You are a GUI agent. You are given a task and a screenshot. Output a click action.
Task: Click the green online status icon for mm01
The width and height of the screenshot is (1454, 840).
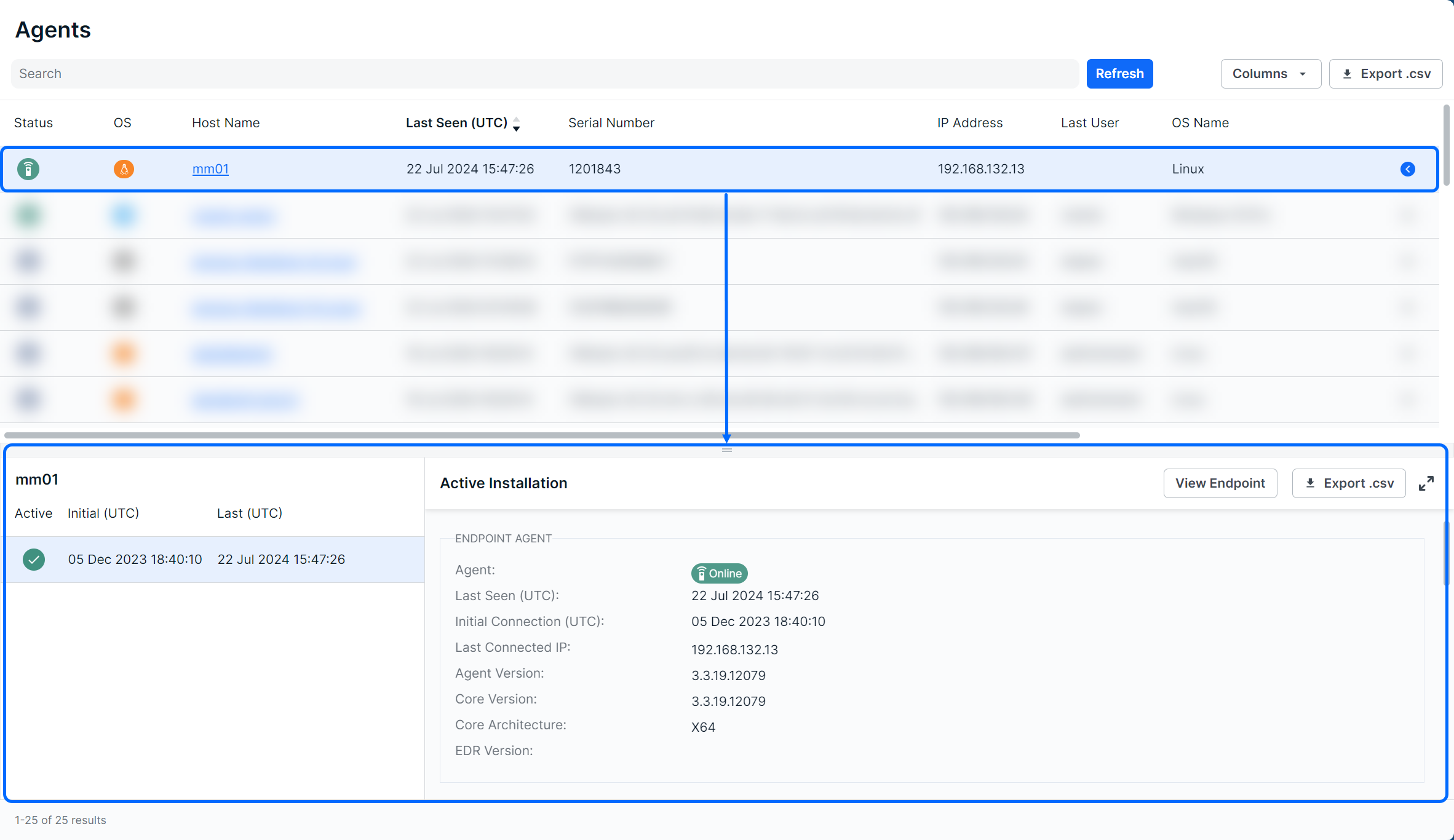pyautogui.click(x=28, y=169)
